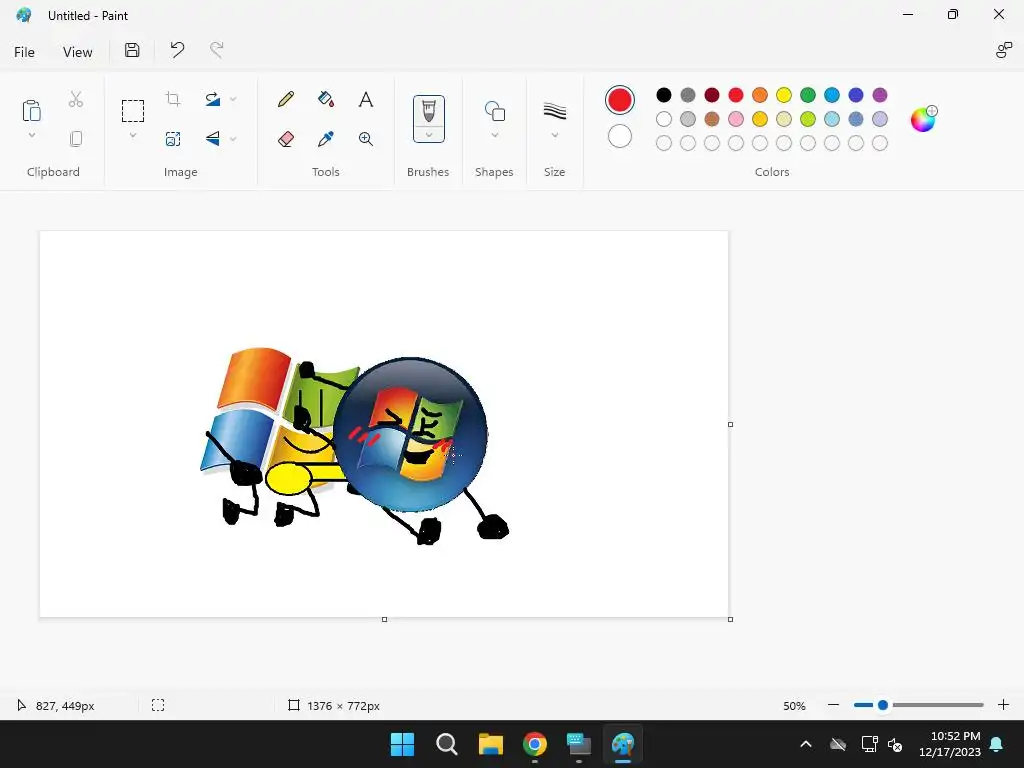Expand the Size chevron
This screenshot has height=768, width=1024.
coord(554,135)
